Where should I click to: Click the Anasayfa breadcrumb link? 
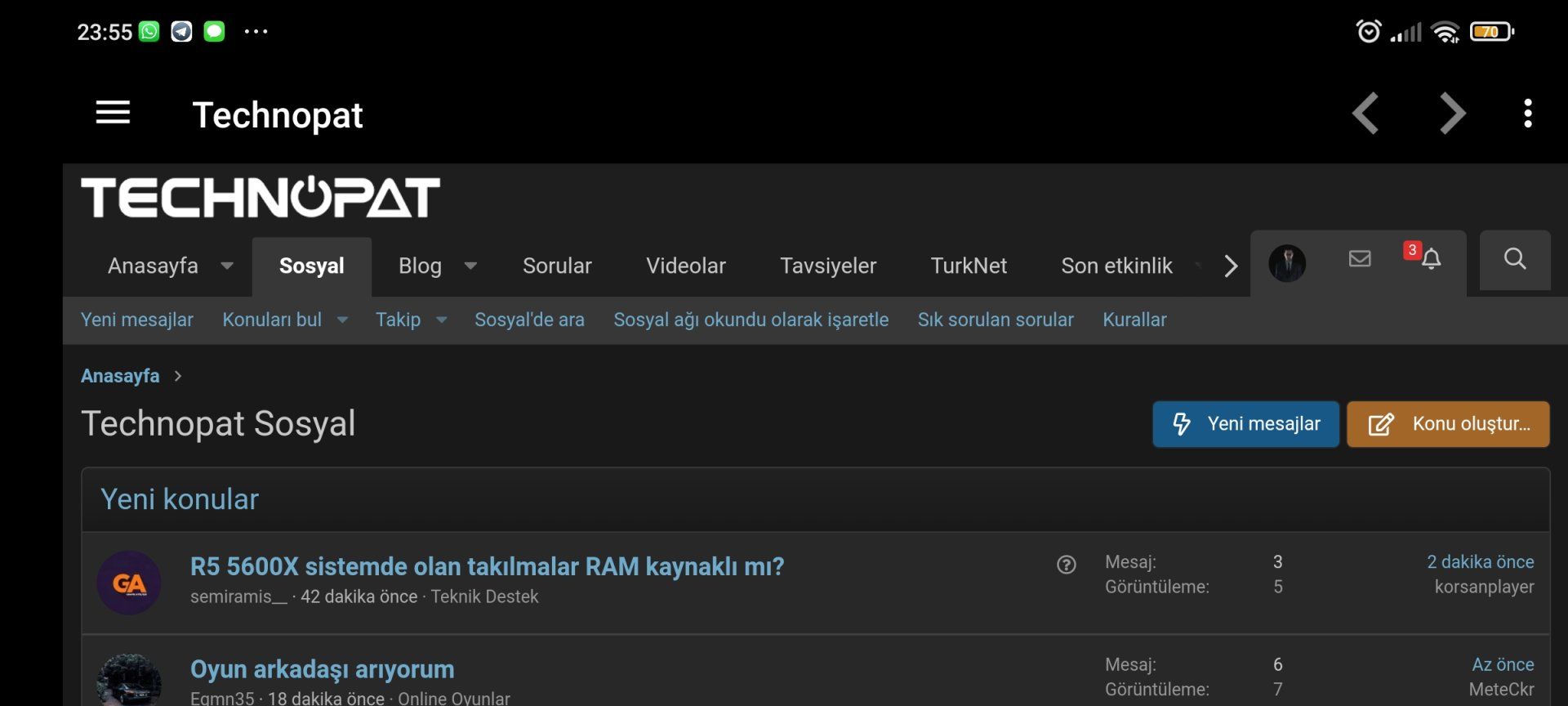(120, 376)
